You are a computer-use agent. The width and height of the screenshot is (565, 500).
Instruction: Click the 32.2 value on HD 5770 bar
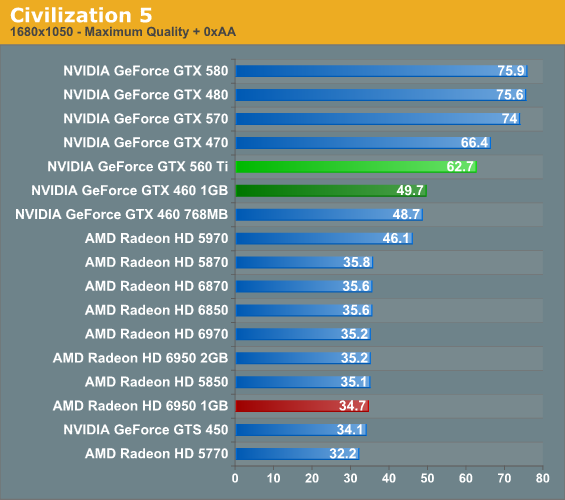point(343,454)
